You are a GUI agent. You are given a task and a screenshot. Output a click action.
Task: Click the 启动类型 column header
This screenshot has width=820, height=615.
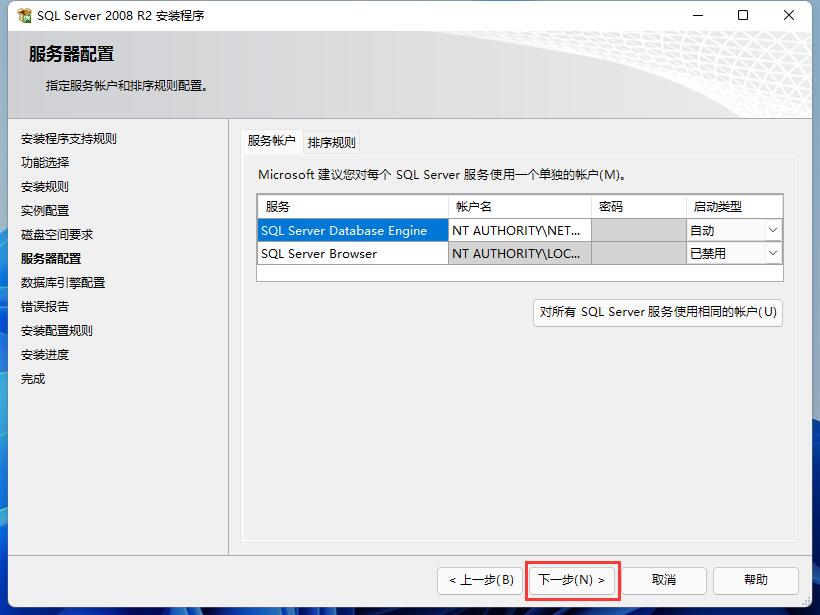(x=734, y=207)
